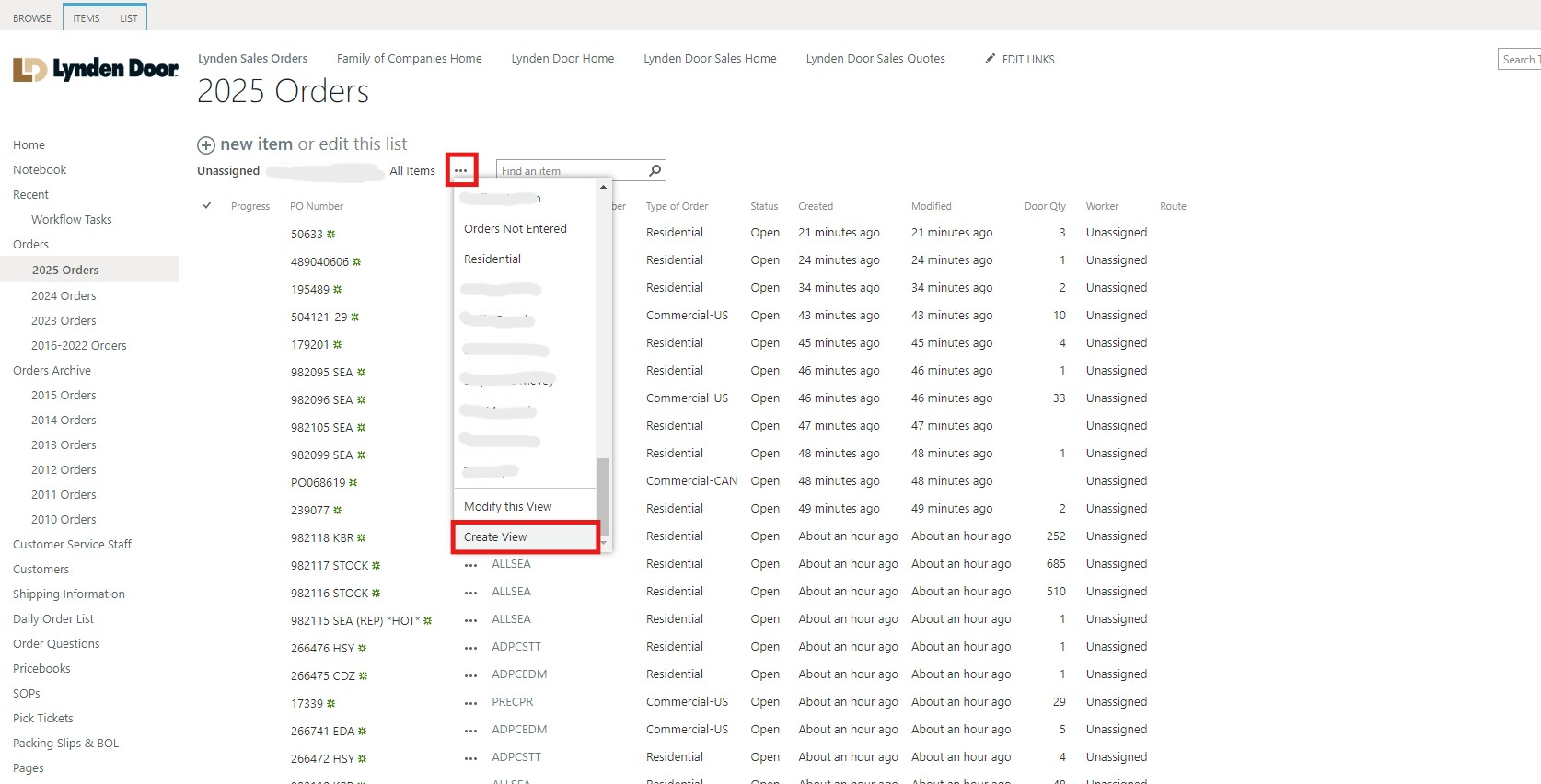Select the Unassigned view link
This screenshot has height=784, width=1541.
(x=228, y=170)
